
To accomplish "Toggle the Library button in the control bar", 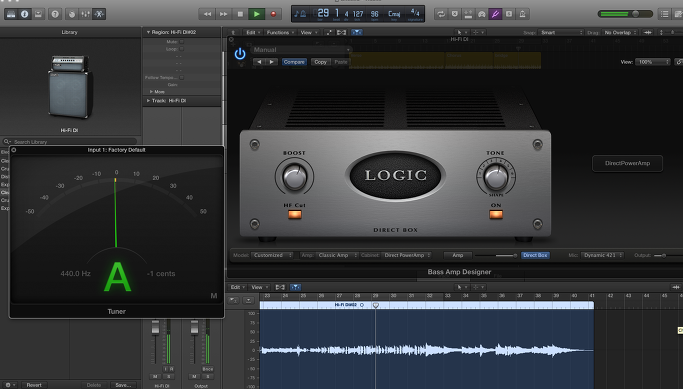I will [11, 14].
